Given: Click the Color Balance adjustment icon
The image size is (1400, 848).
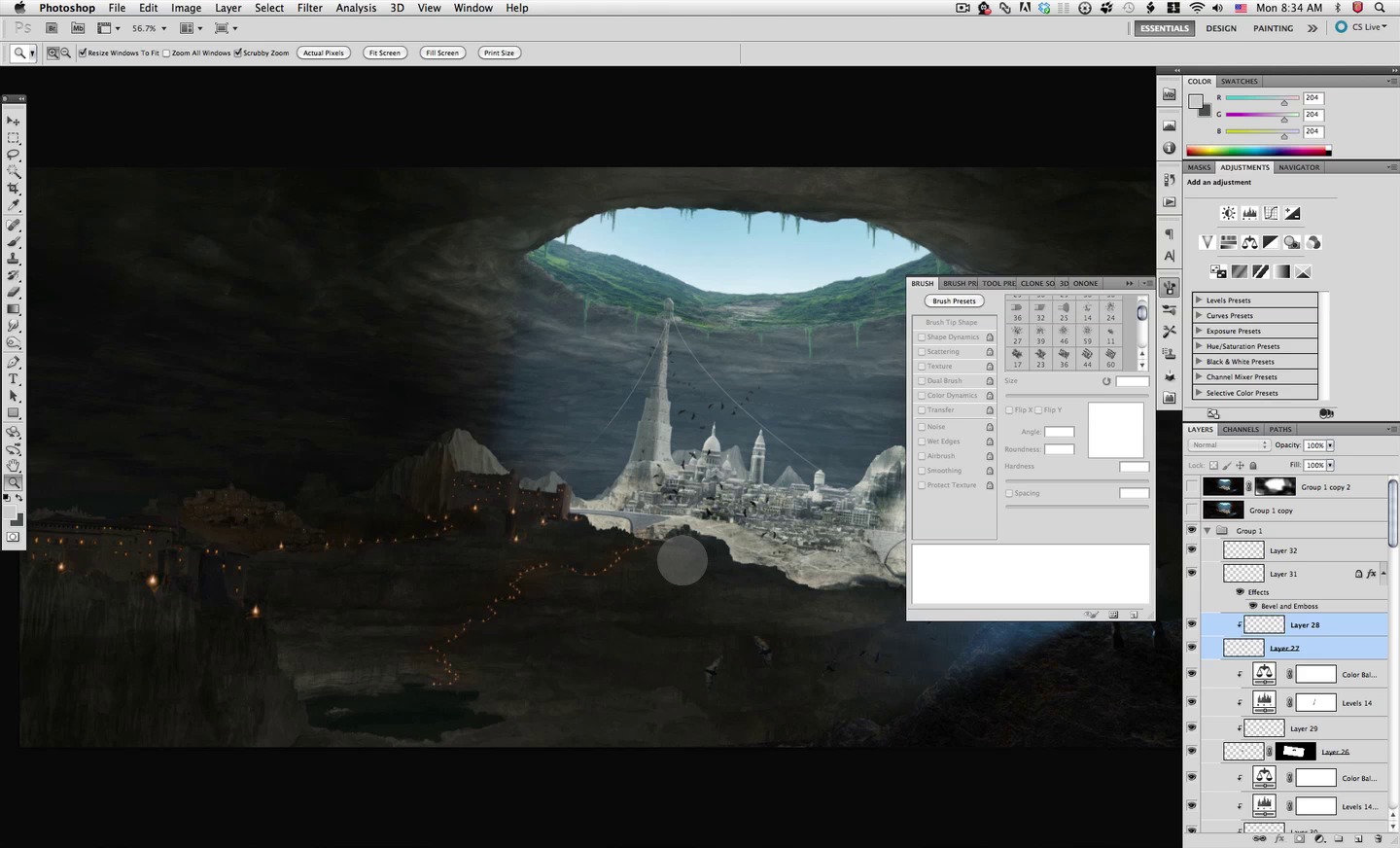Looking at the screenshot, I should click(x=1249, y=242).
